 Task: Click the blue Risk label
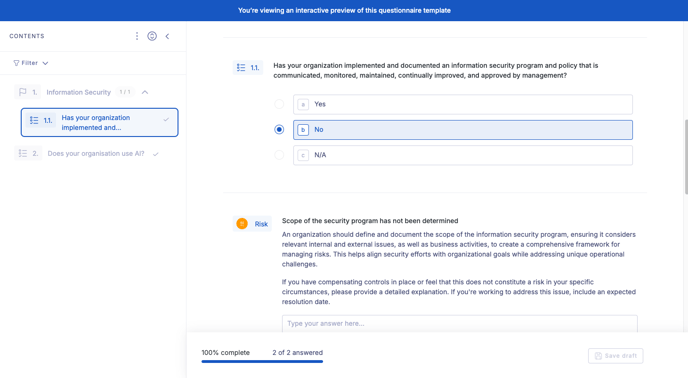click(x=261, y=224)
